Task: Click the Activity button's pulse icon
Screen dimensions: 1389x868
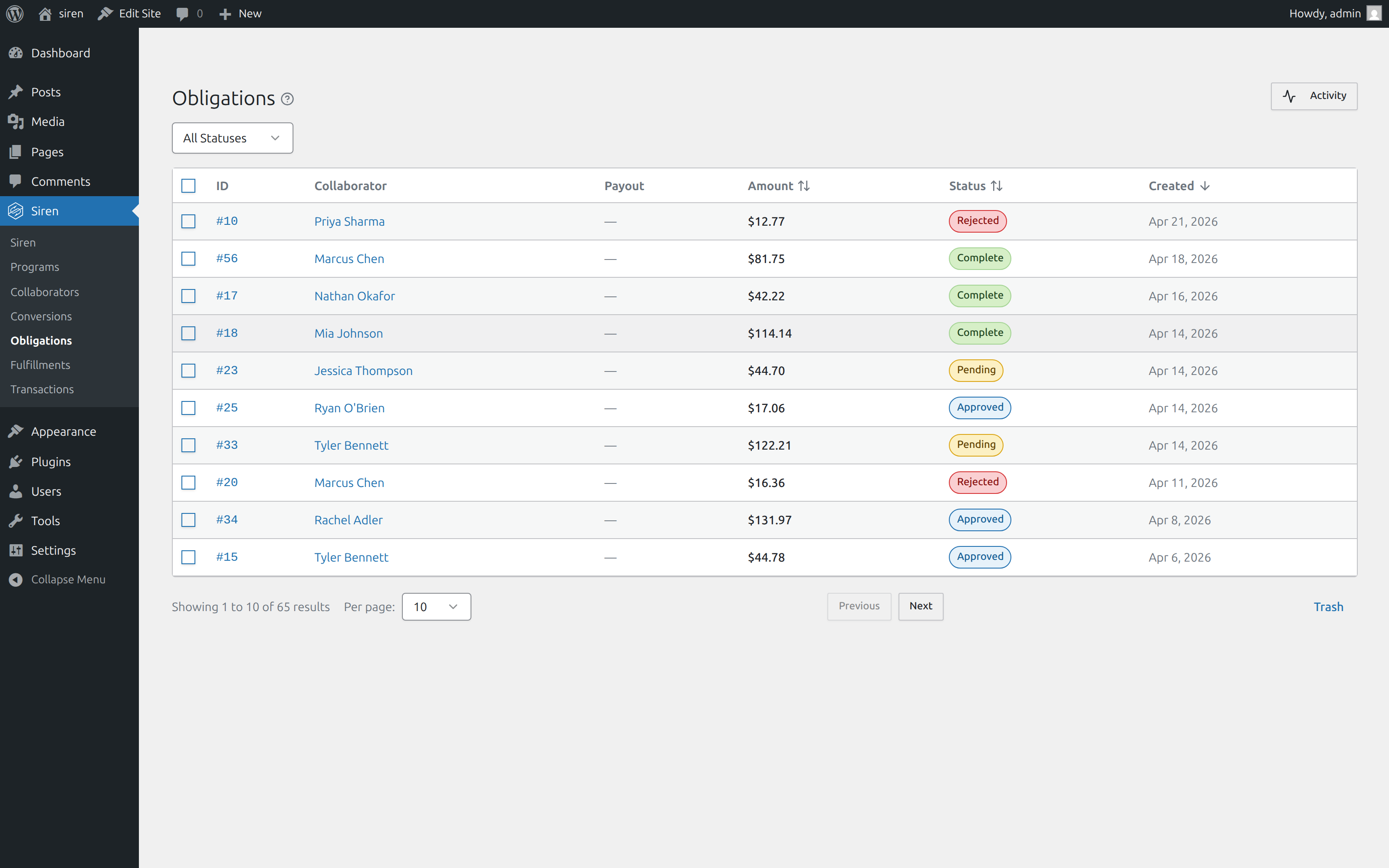Action: [x=1290, y=96]
